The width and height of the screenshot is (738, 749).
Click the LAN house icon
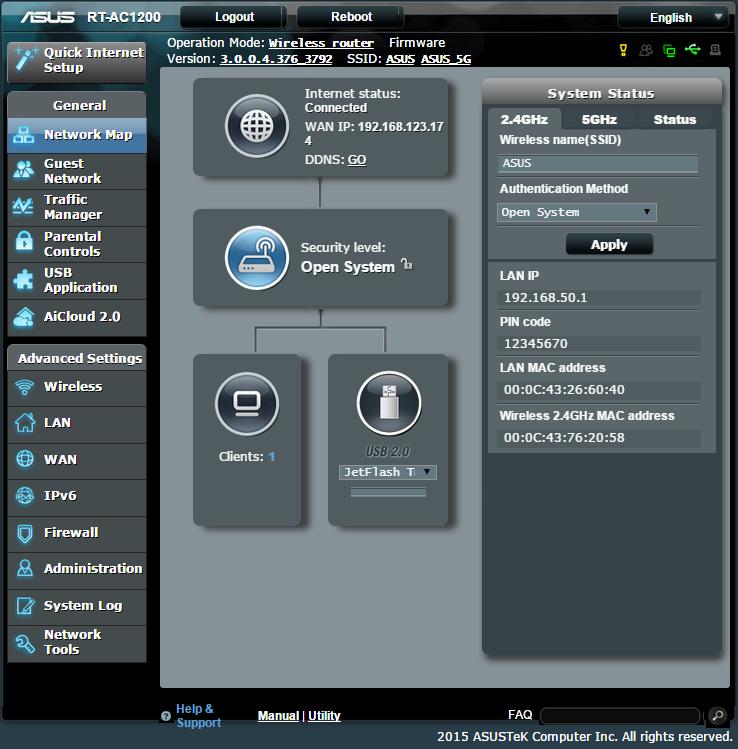24,423
